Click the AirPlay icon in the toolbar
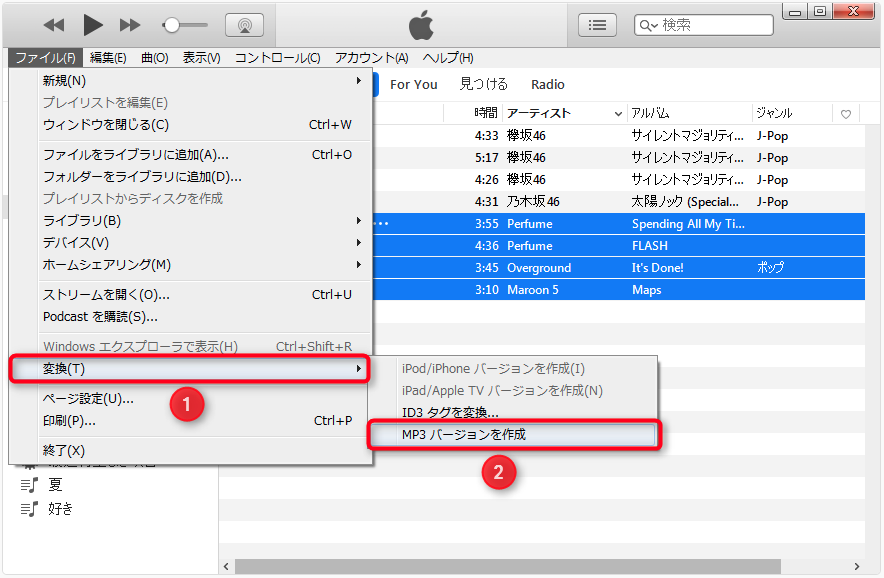Screen dimensions: 884x578 (x=245, y=25)
